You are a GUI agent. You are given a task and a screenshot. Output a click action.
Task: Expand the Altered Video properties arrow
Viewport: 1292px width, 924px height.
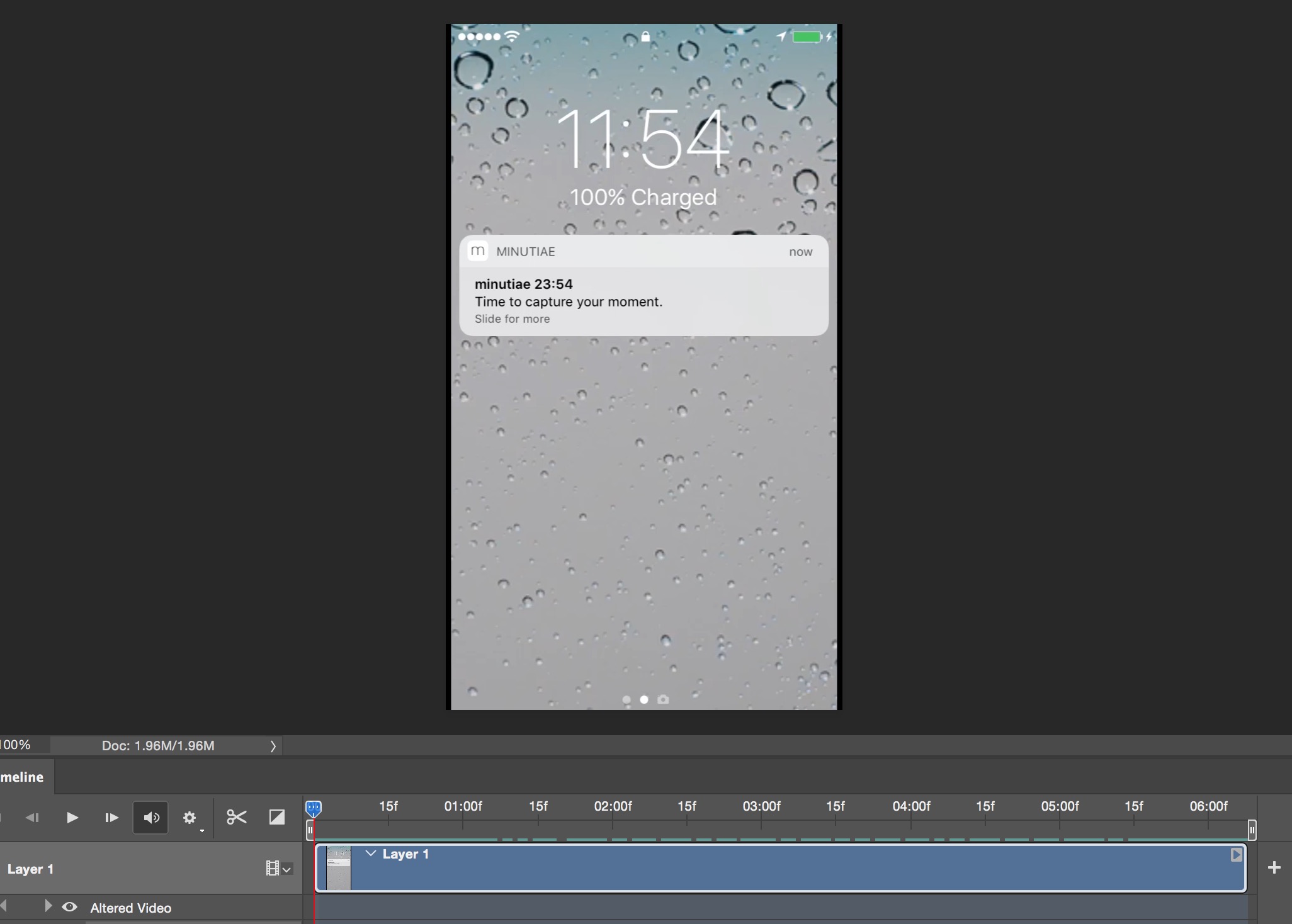[x=48, y=907]
